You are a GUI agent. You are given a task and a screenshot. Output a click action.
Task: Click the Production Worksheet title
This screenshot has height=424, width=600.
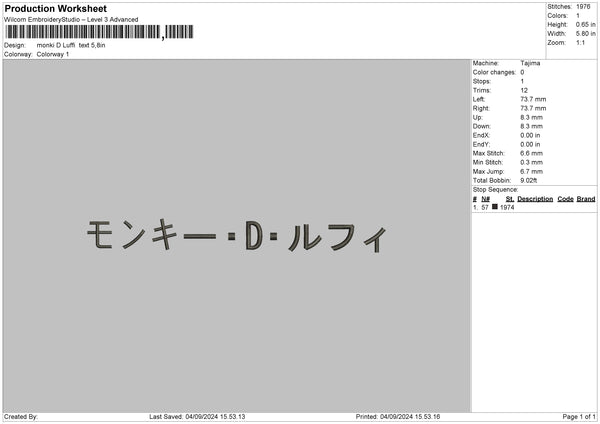[55, 8]
